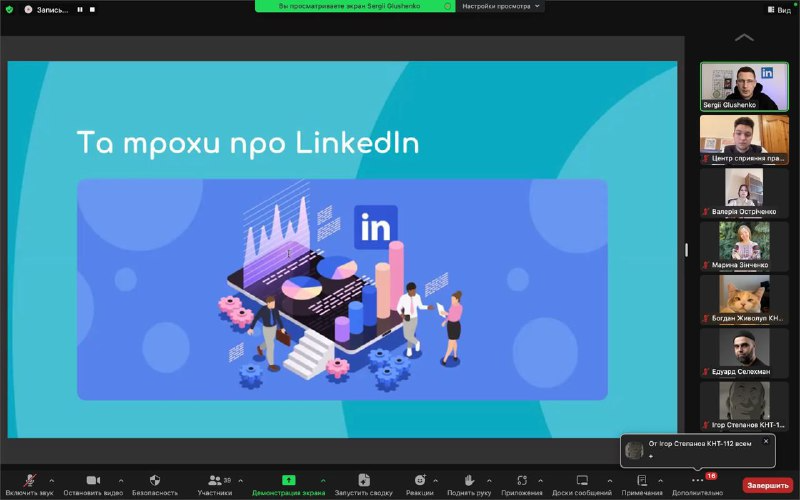
Task: Open the Примечания notes tool
Action: coord(642,481)
